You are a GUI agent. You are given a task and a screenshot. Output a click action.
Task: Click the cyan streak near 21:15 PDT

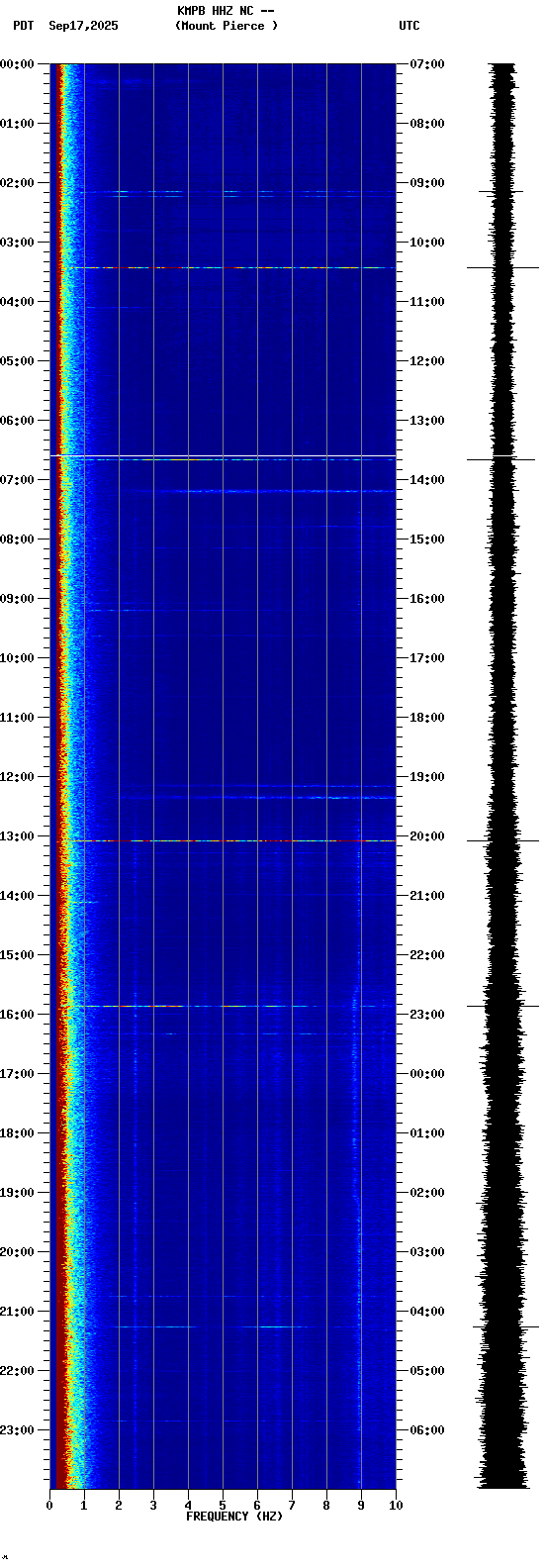(x=223, y=1326)
